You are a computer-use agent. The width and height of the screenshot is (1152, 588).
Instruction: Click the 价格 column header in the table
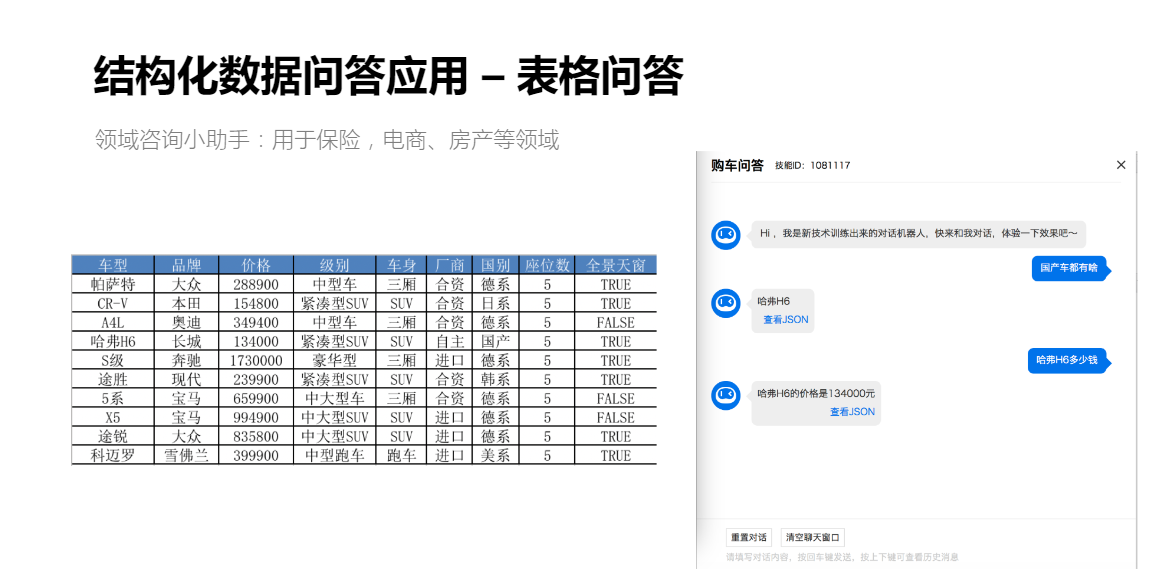tap(256, 265)
